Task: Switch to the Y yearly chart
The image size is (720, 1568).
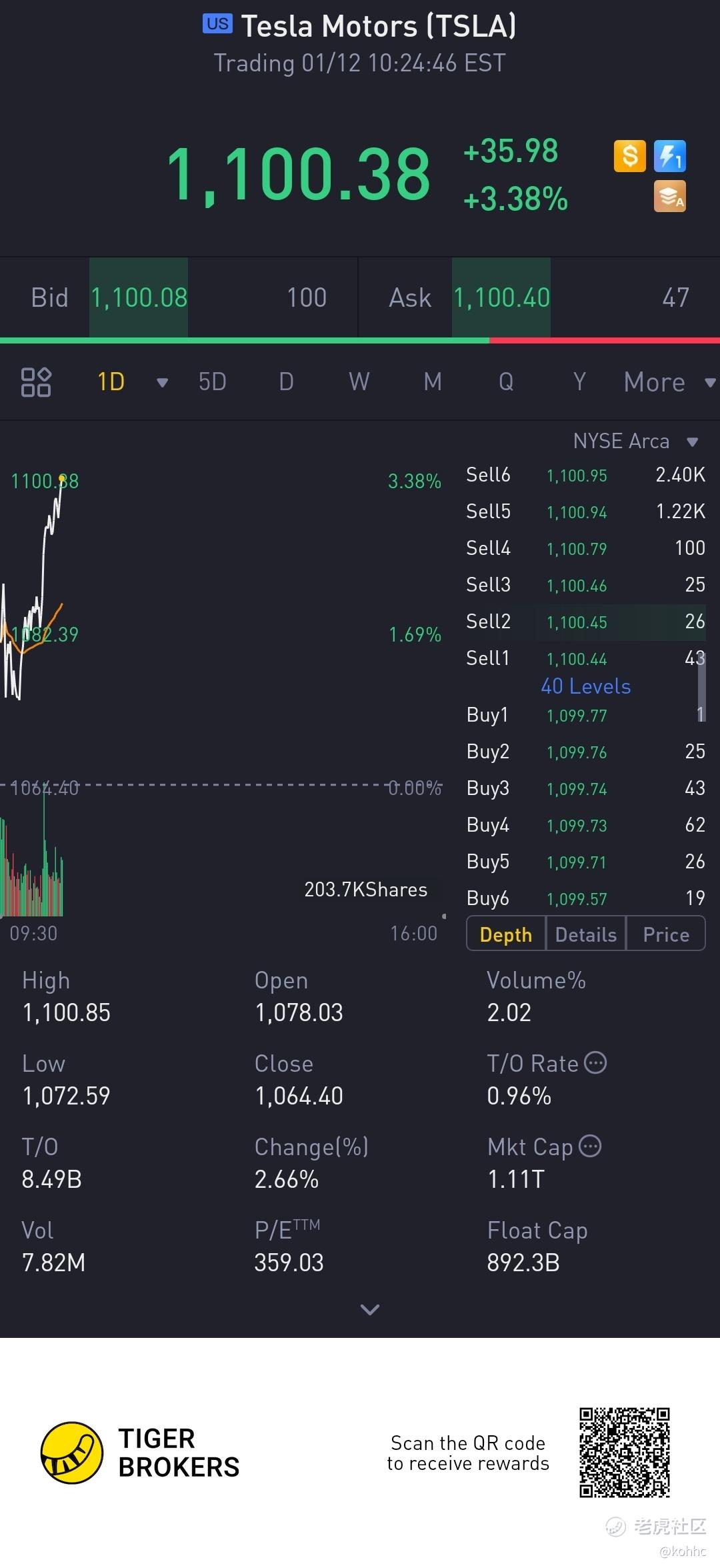Action: (x=579, y=382)
